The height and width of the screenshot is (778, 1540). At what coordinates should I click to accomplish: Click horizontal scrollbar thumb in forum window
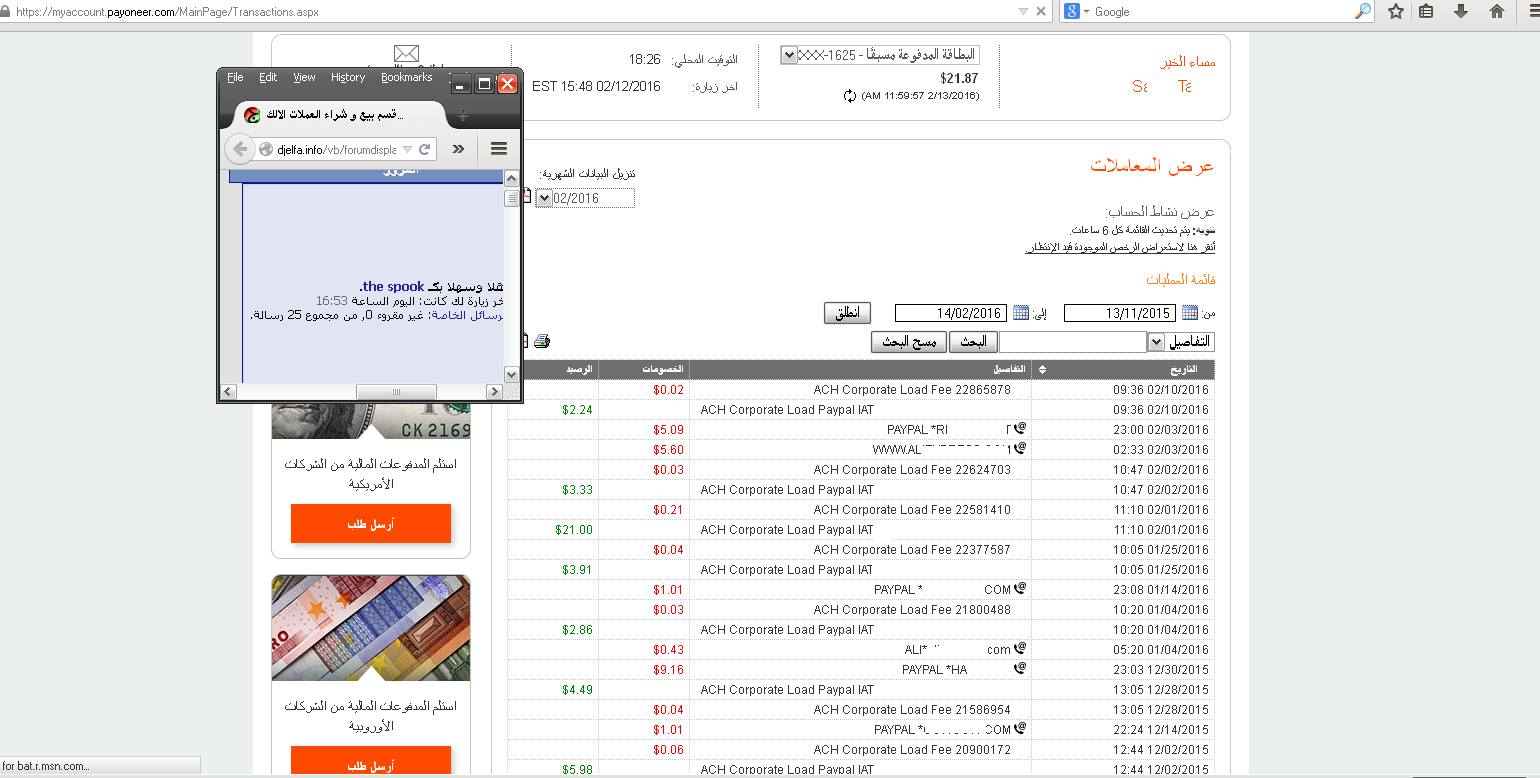coord(396,391)
